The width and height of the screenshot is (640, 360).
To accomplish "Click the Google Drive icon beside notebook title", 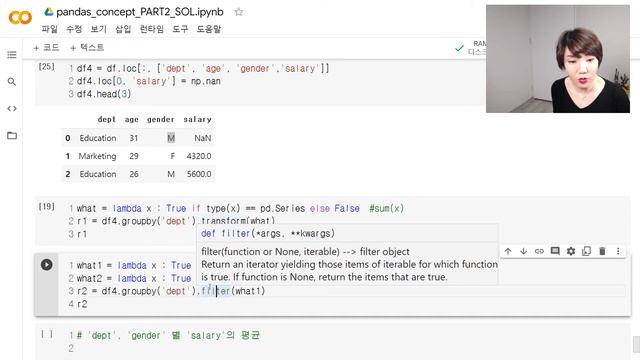I will pyautogui.click(x=49, y=12).
